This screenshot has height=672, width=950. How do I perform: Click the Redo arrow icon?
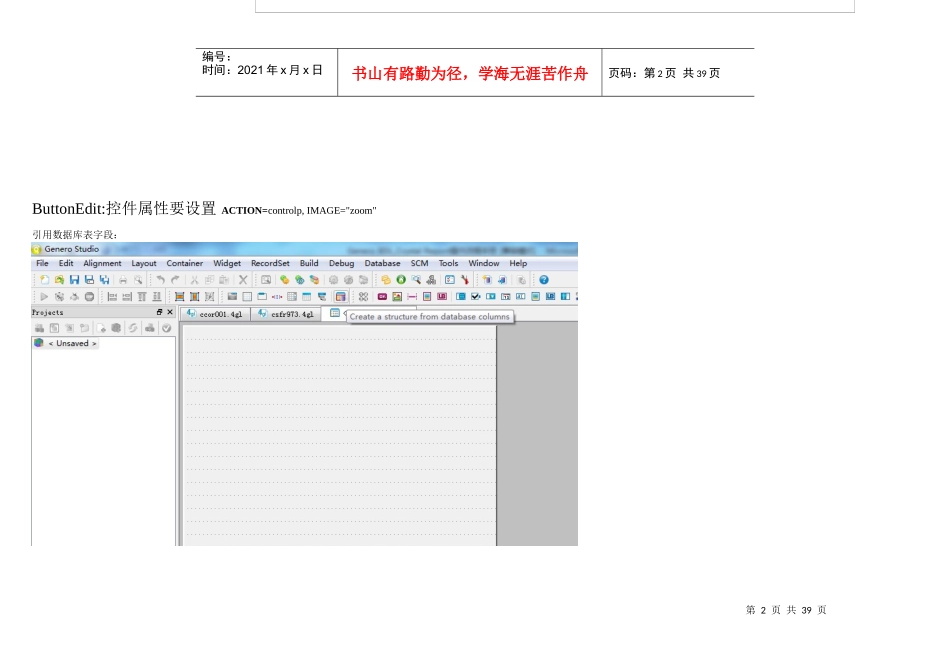tap(175, 280)
